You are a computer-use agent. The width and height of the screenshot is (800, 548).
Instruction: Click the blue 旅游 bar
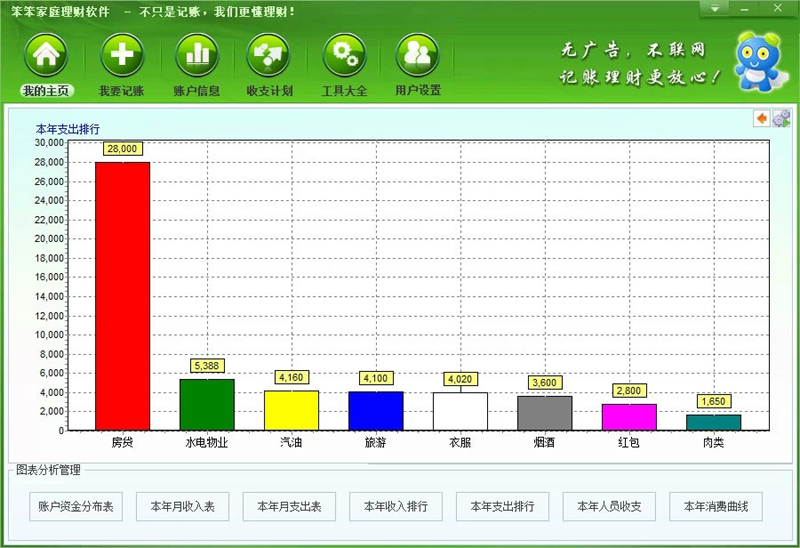376,411
